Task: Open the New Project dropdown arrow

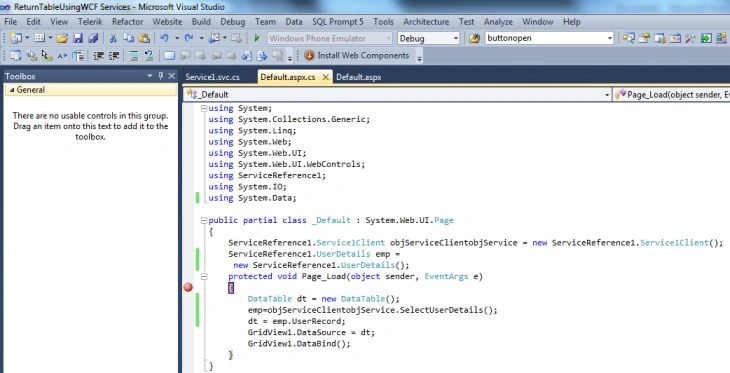Action: (27, 38)
